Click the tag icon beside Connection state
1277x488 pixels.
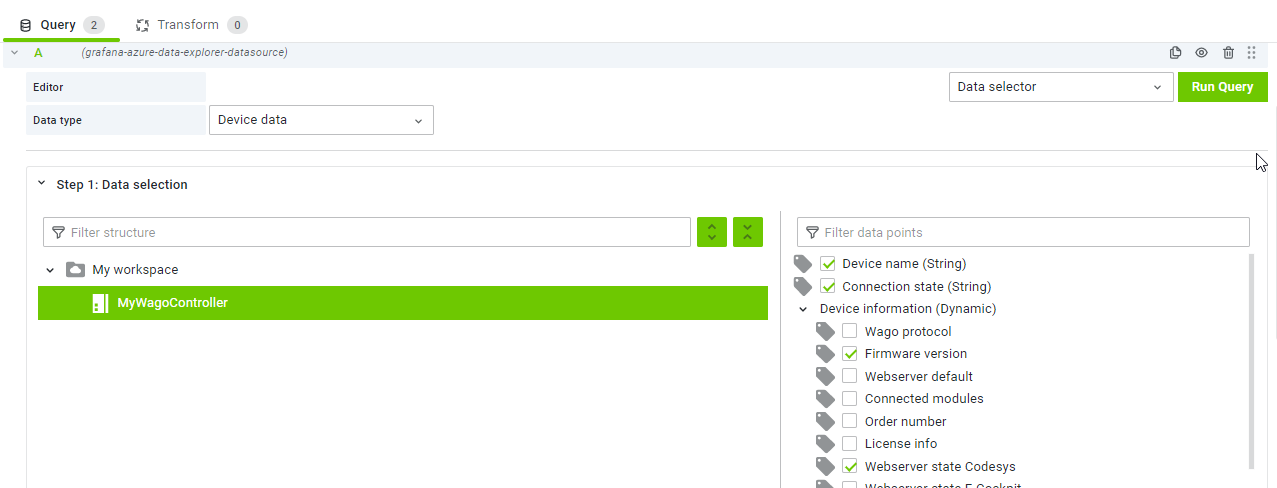tap(803, 286)
